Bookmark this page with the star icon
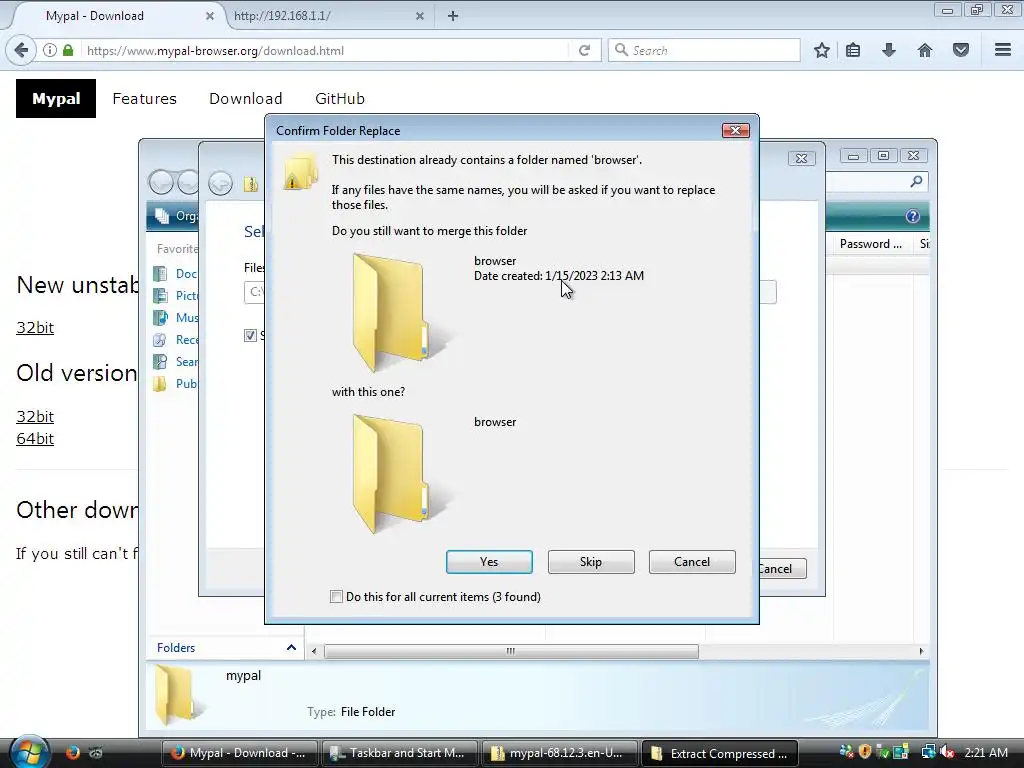Viewport: 1024px width, 768px height. click(x=822, y=50)
